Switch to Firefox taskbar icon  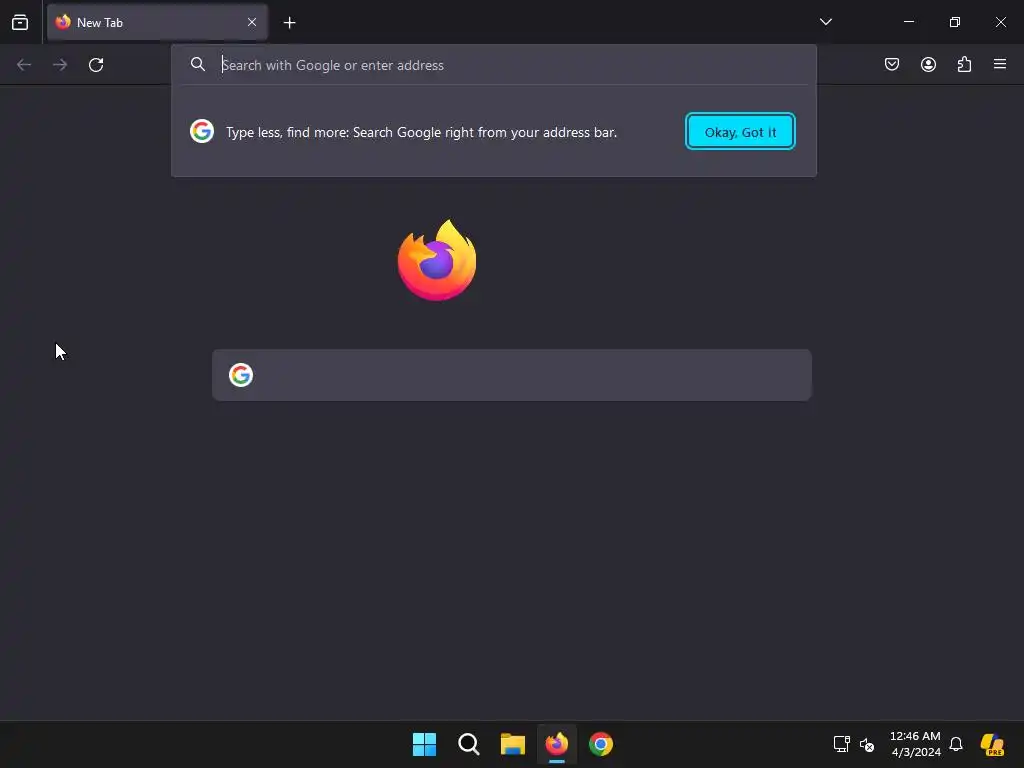557,744
